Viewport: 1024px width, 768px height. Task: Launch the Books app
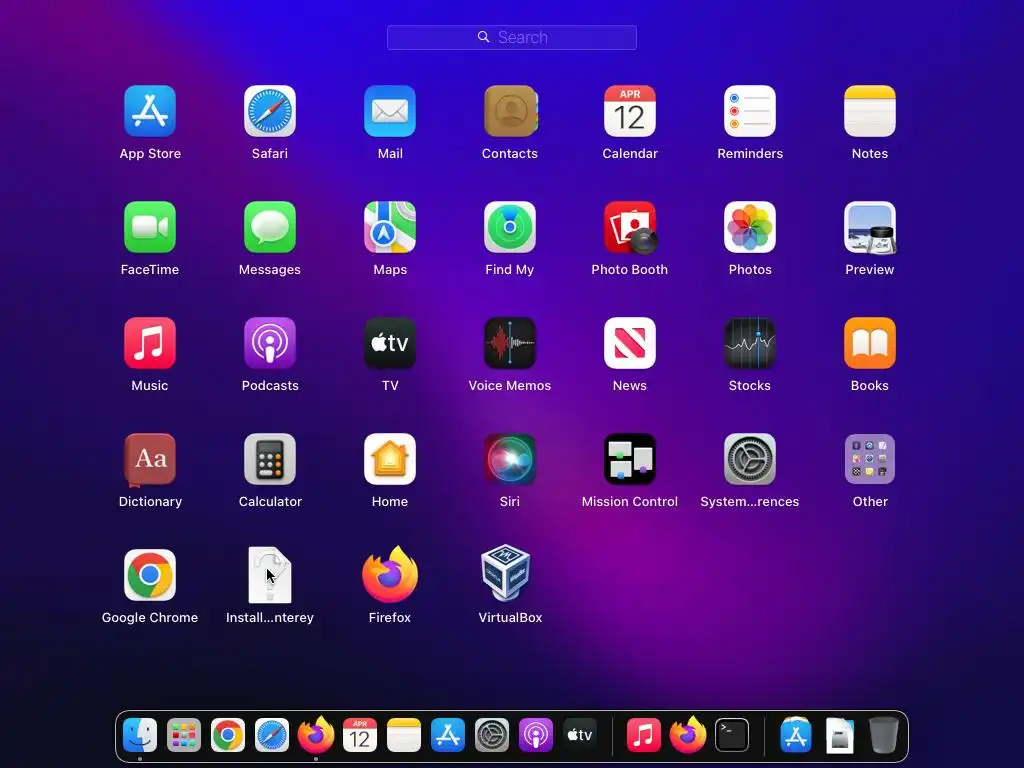point(870,344)
